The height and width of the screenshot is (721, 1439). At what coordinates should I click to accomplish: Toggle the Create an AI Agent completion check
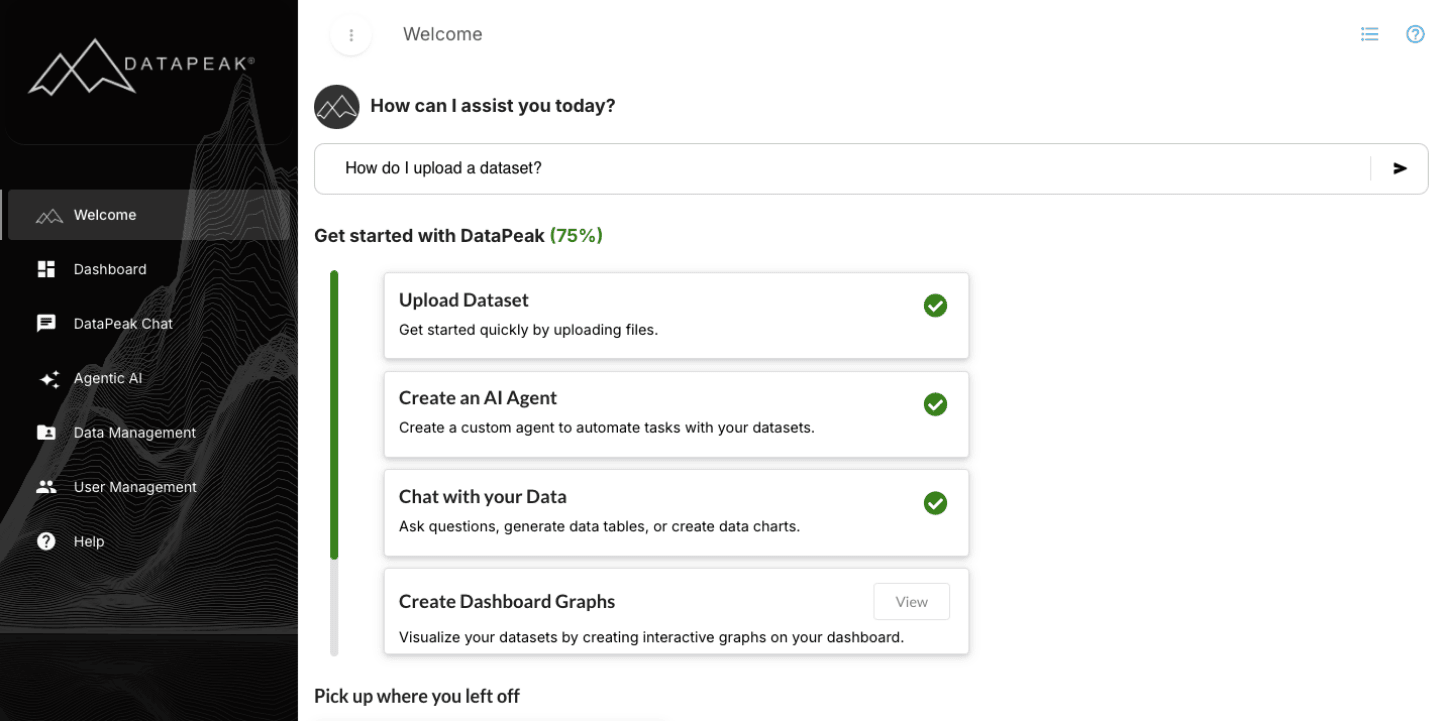click(x=935, y=404)
